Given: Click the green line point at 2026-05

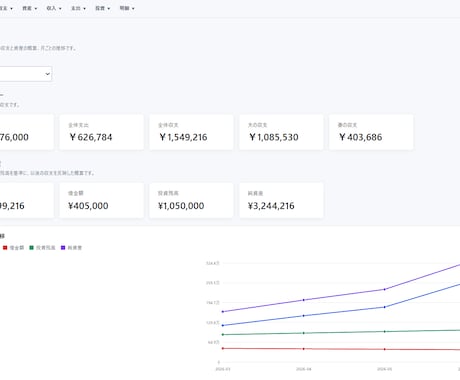Looking at the screenshot, I should coord(385,332).
